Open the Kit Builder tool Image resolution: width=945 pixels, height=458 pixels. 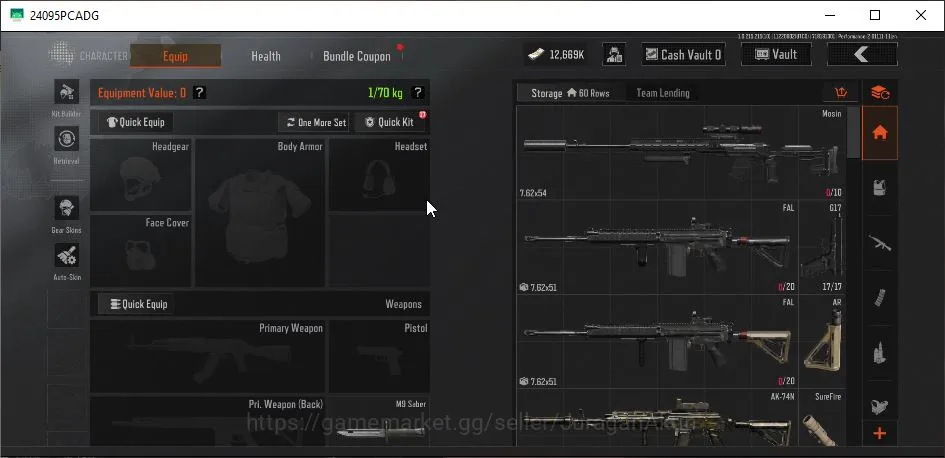click(66, 92)
